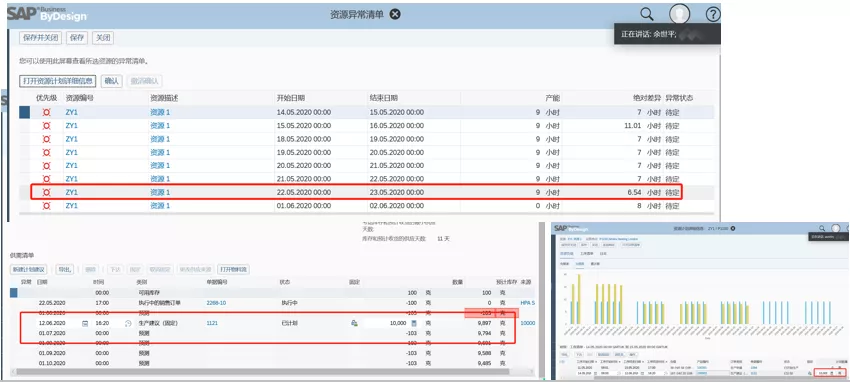850x382 pixels.
Task: Click the priority alert icon in the 01.06.2020 row
Action: tap(47, 206)
